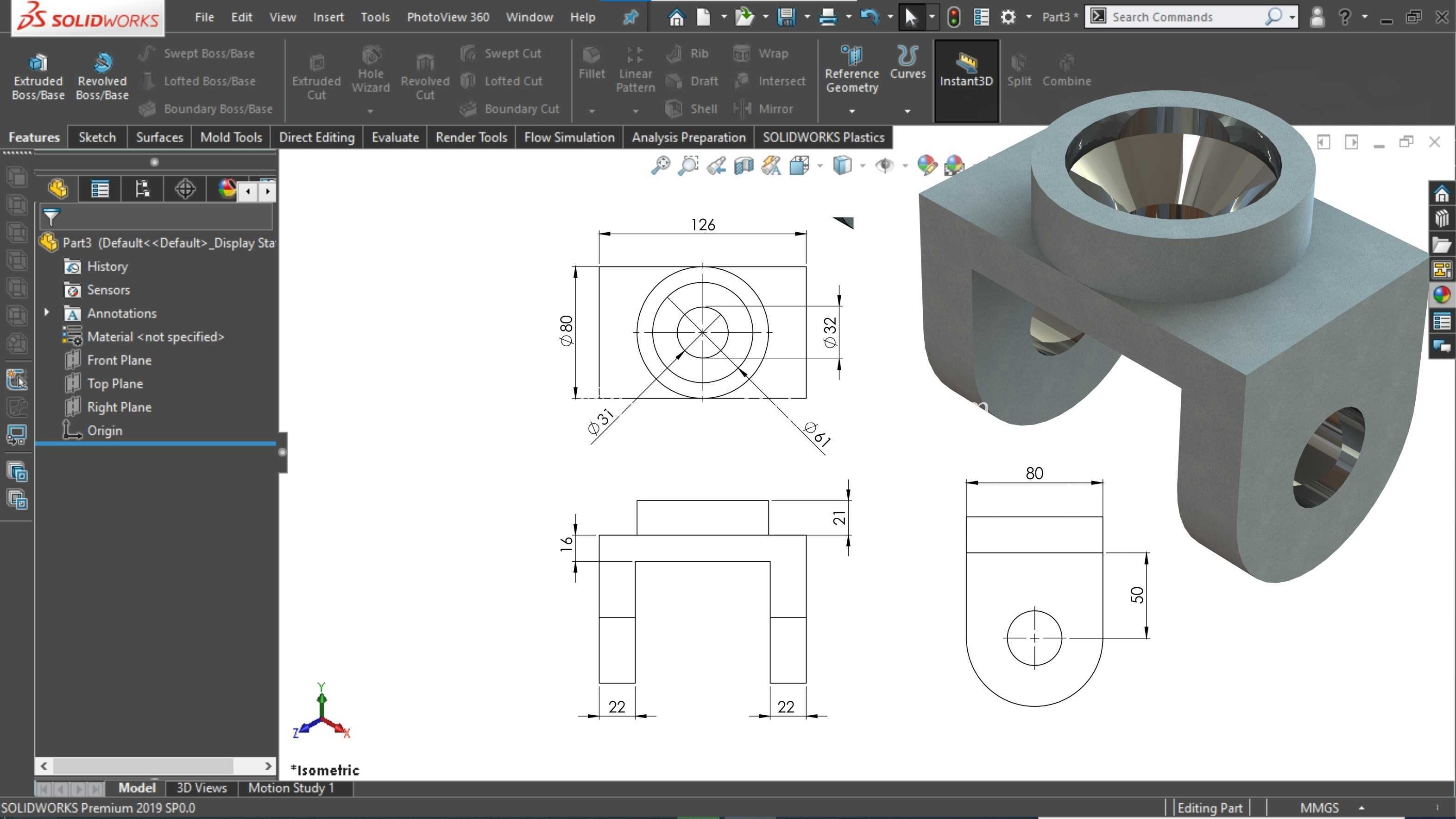This screenshot has width=1456, height=819.
Task: Open the Display Style icon
Action: [x=842, y=166]
